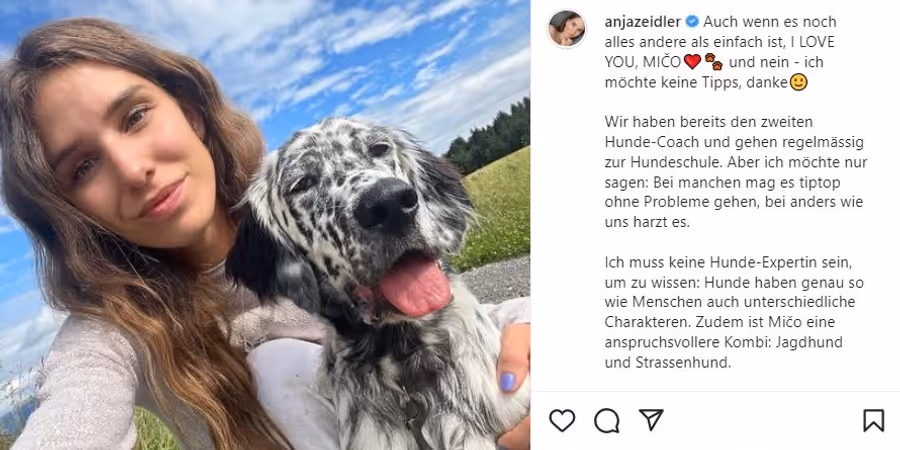Click the dog's black nose in the photo
Screen dimensions: 900x450
(x=386, y=204)
